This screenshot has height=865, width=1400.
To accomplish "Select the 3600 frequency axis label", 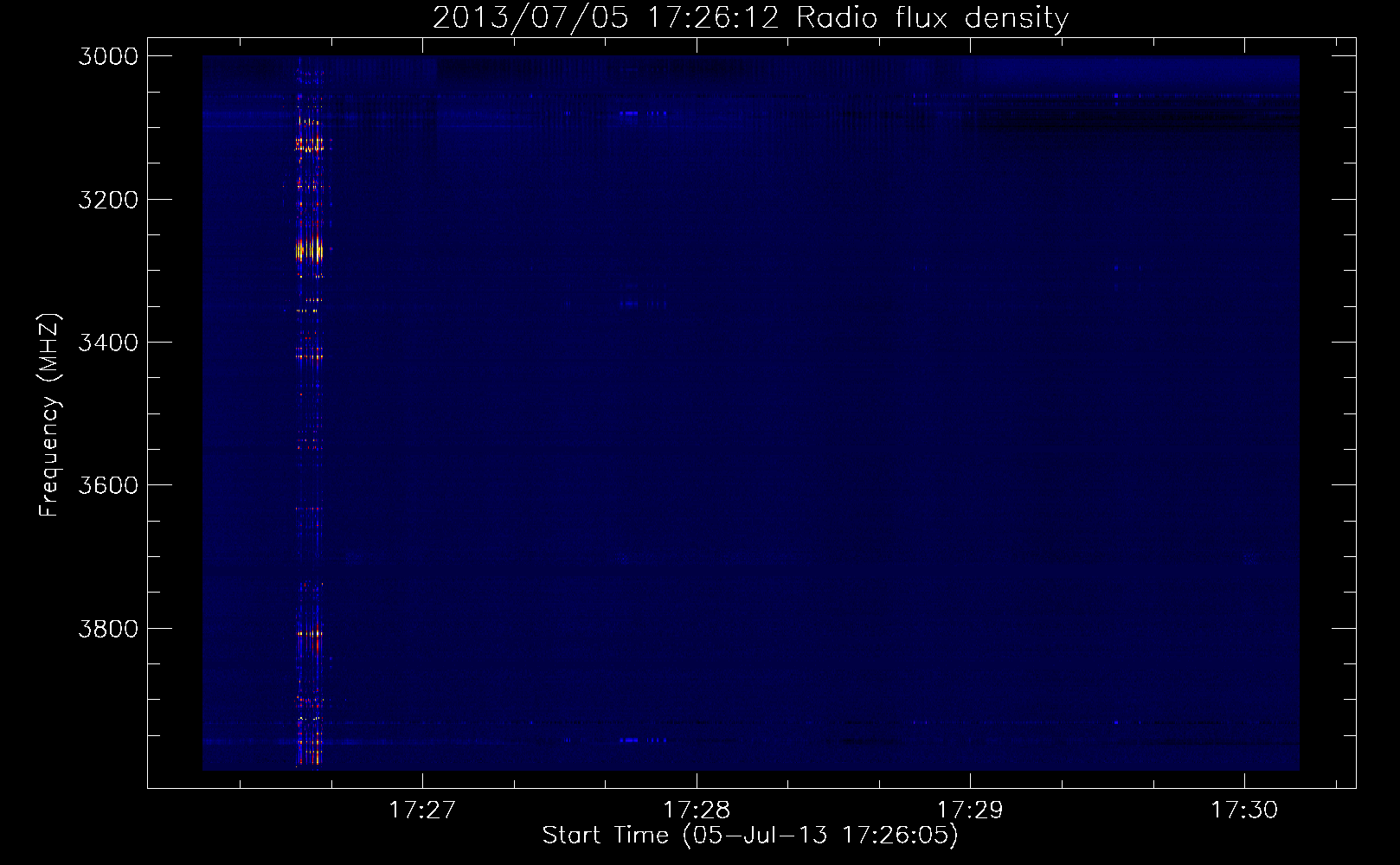I will [108, 485].
